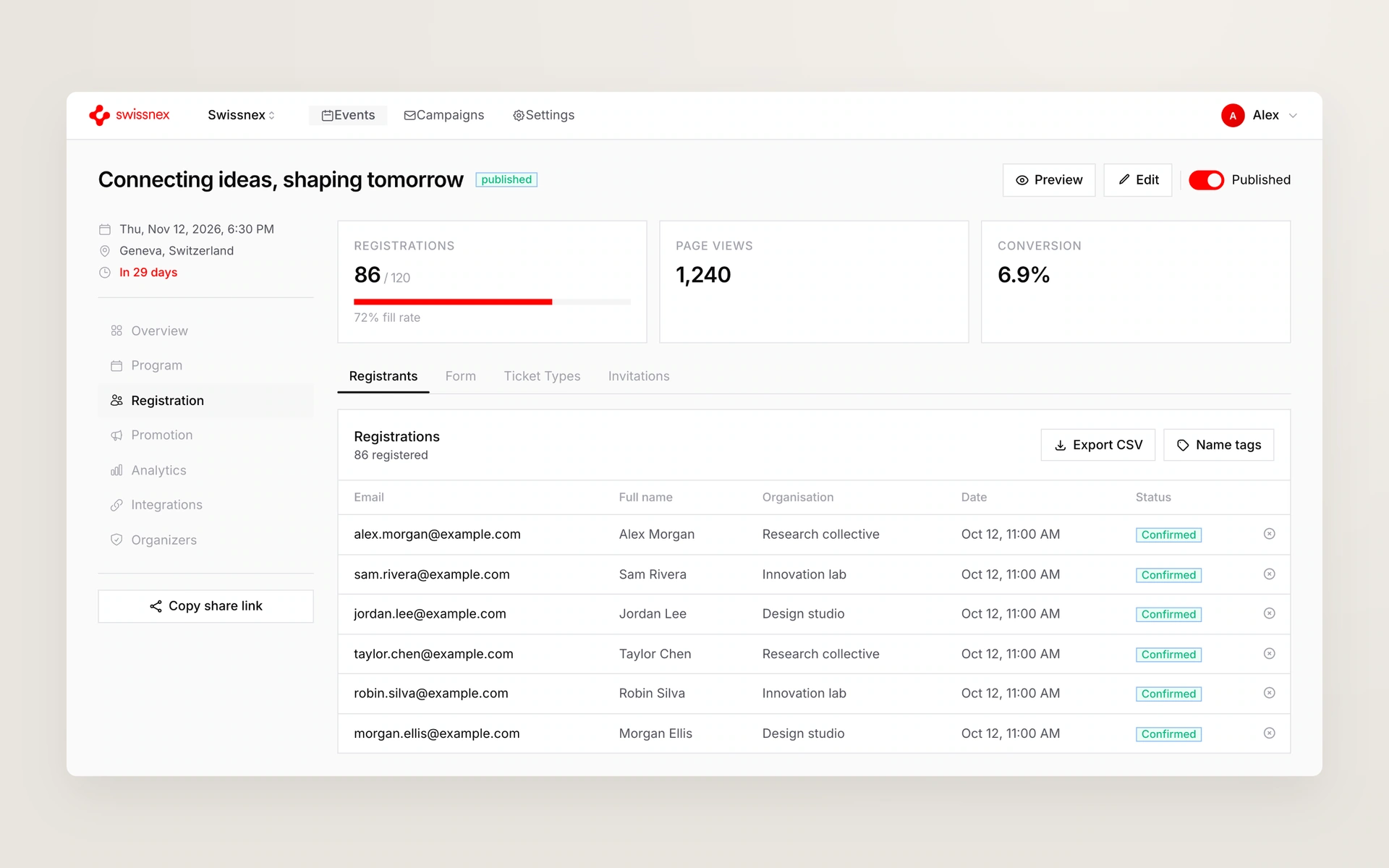Open the Events nav item
Image resolution: width=1389 pixels, height=868 pixels.
(348, 115)
